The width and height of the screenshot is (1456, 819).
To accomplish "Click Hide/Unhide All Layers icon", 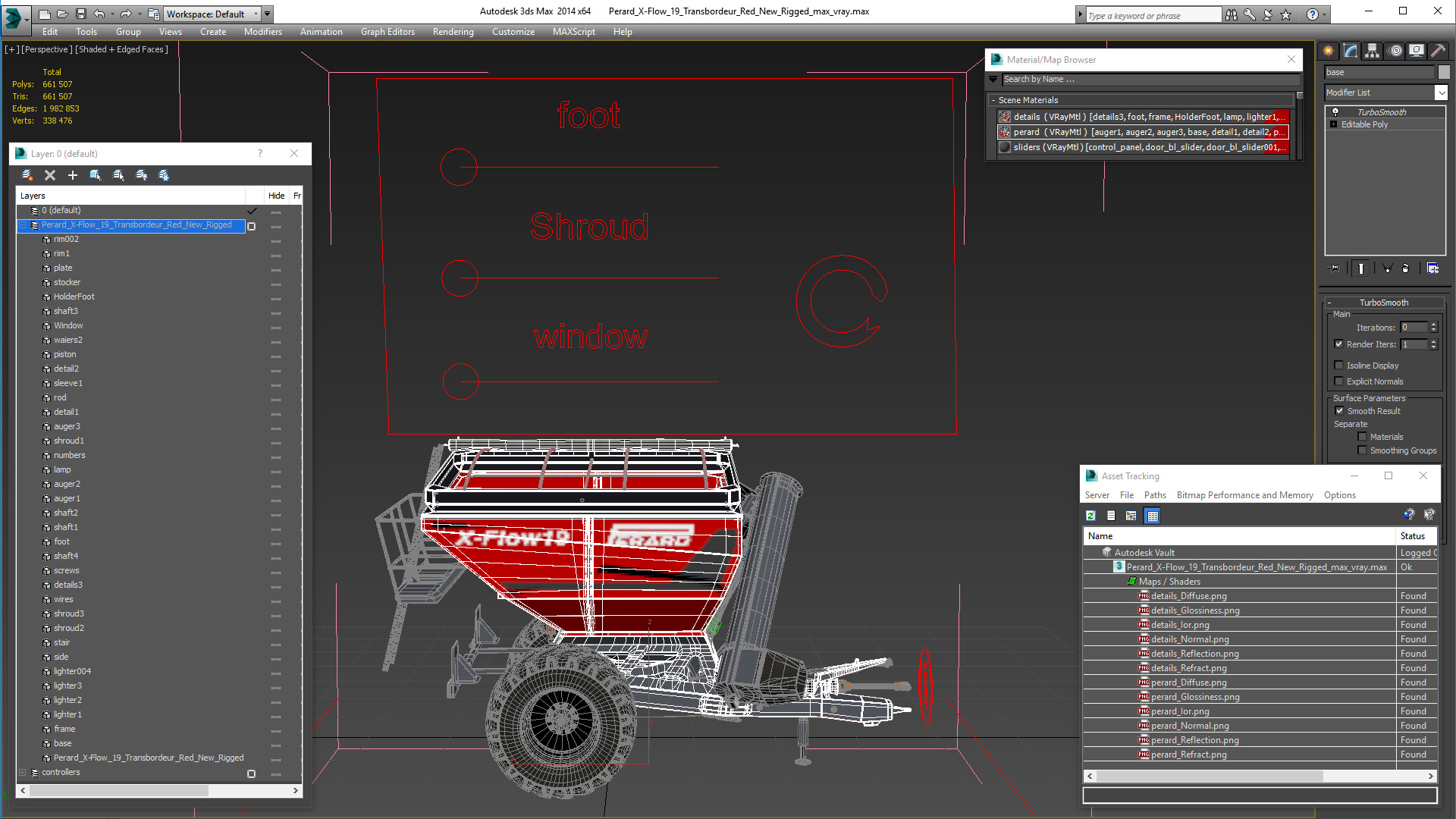I will pyautogui.click(x=141, y=175).
